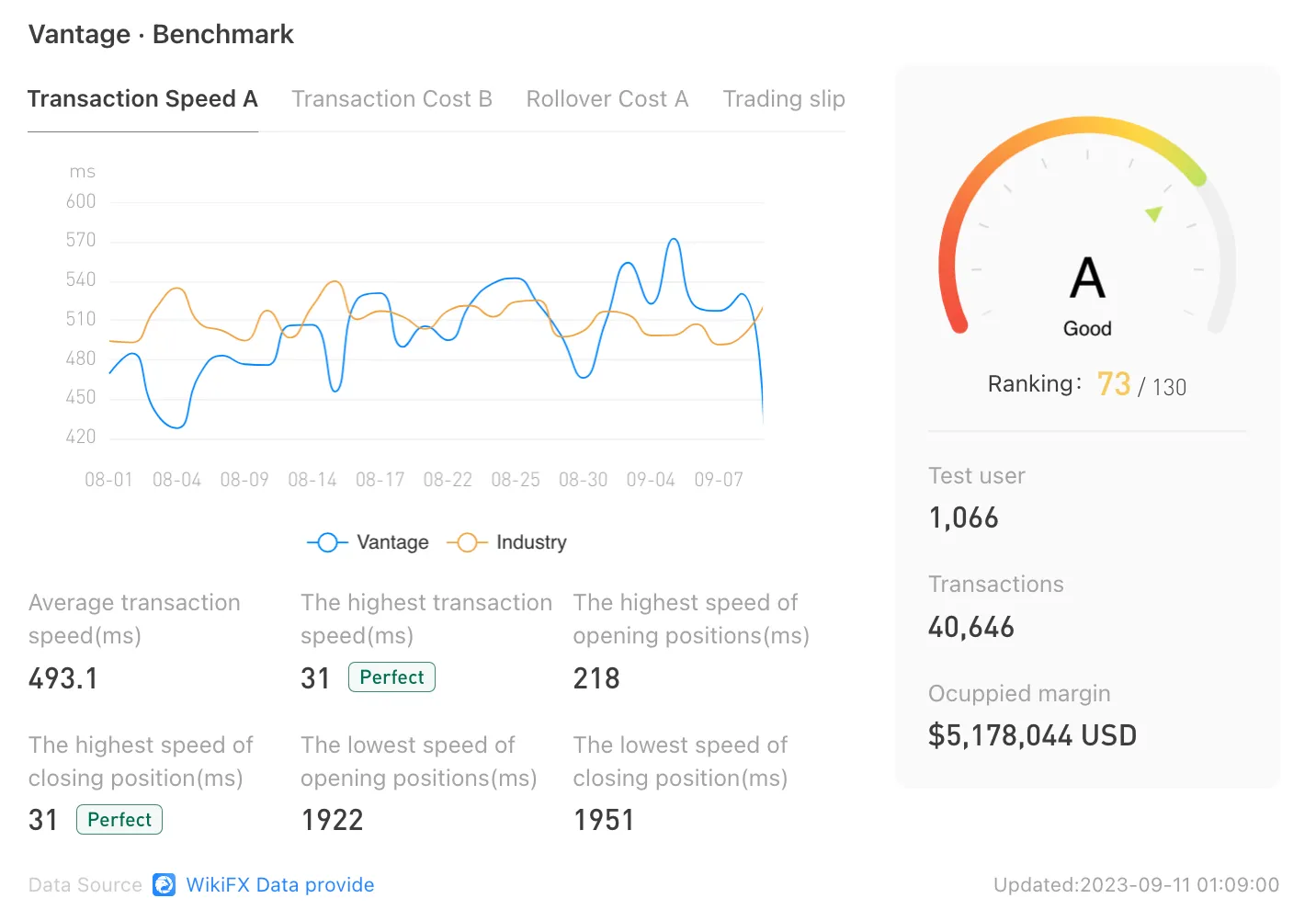Click the A grade rating letter
The image size is (1316, 921).
click(x=1087, y=278)
